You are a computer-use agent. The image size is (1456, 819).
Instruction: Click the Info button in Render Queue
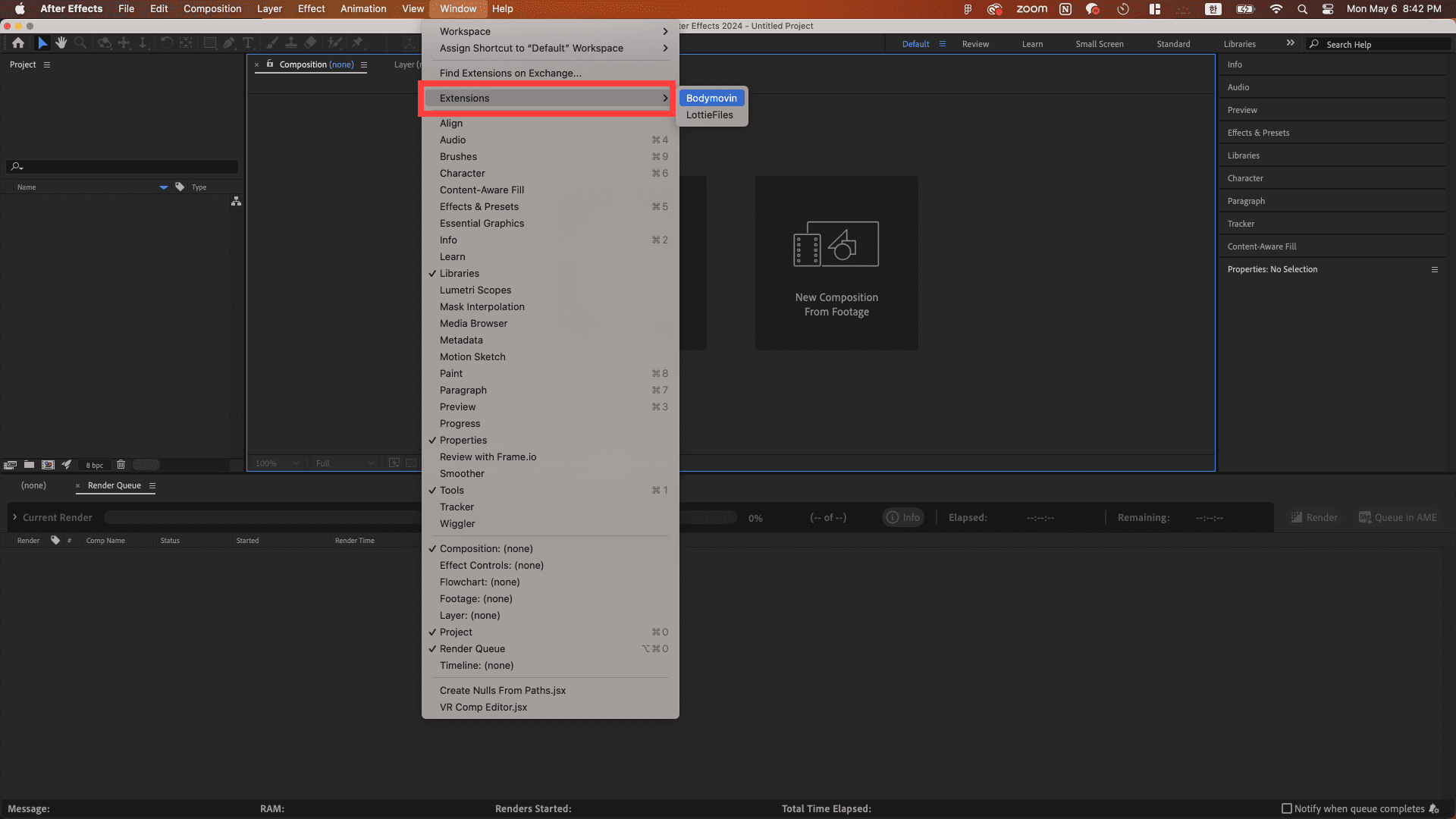903,517
